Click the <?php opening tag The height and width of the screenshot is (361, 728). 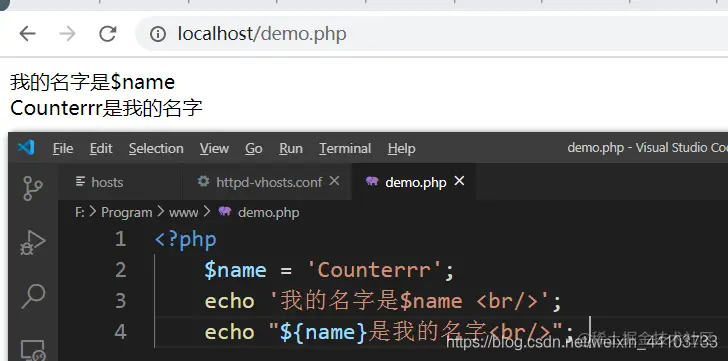[186, 240]
